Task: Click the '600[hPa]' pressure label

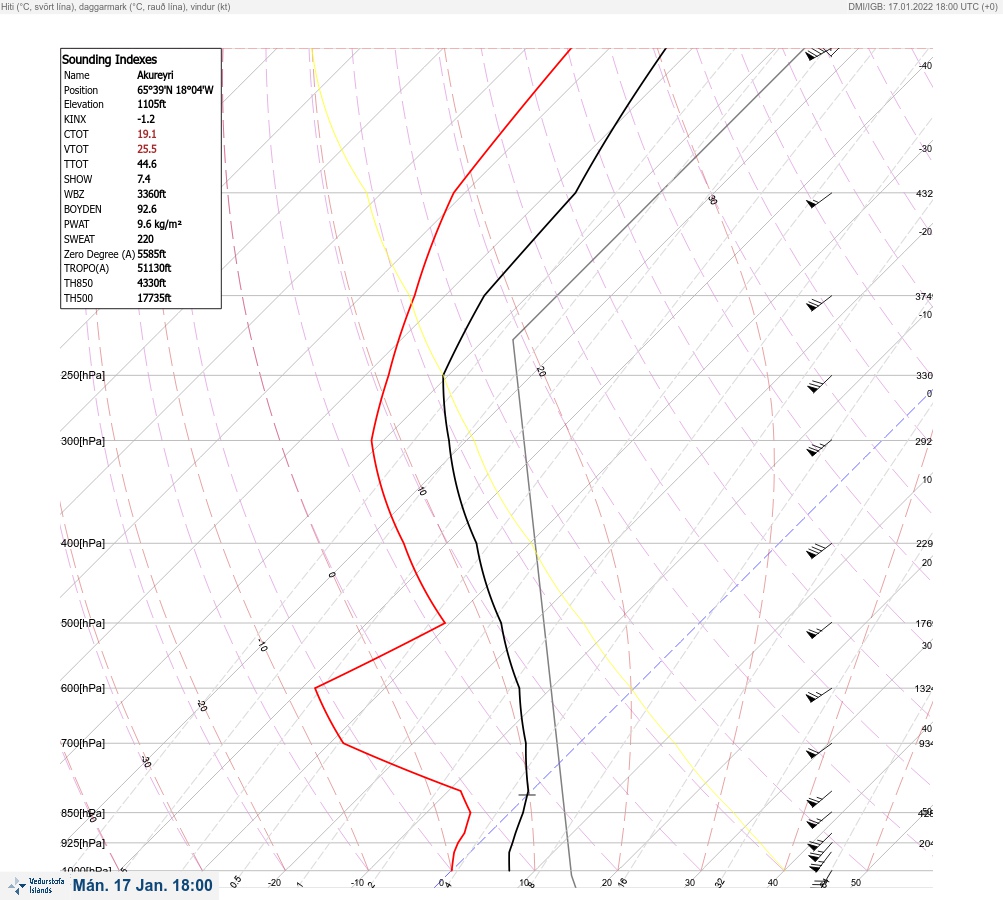Action: tap(83, 688)
